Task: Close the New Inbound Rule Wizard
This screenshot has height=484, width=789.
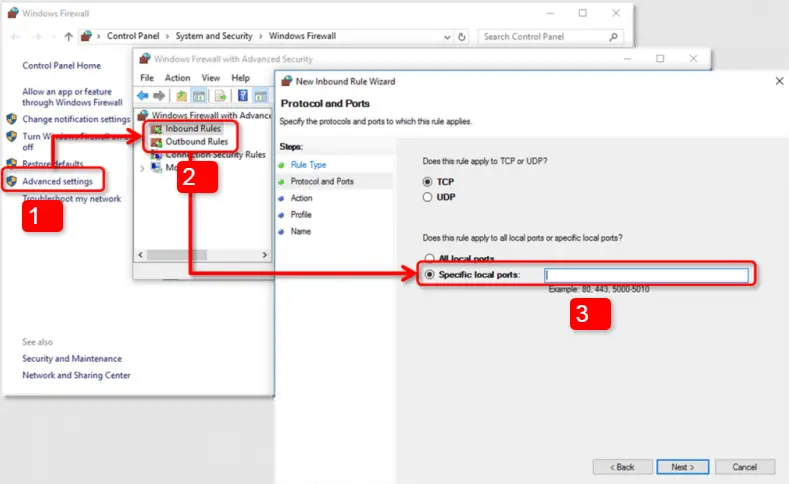Action: (x=779, y=81)
